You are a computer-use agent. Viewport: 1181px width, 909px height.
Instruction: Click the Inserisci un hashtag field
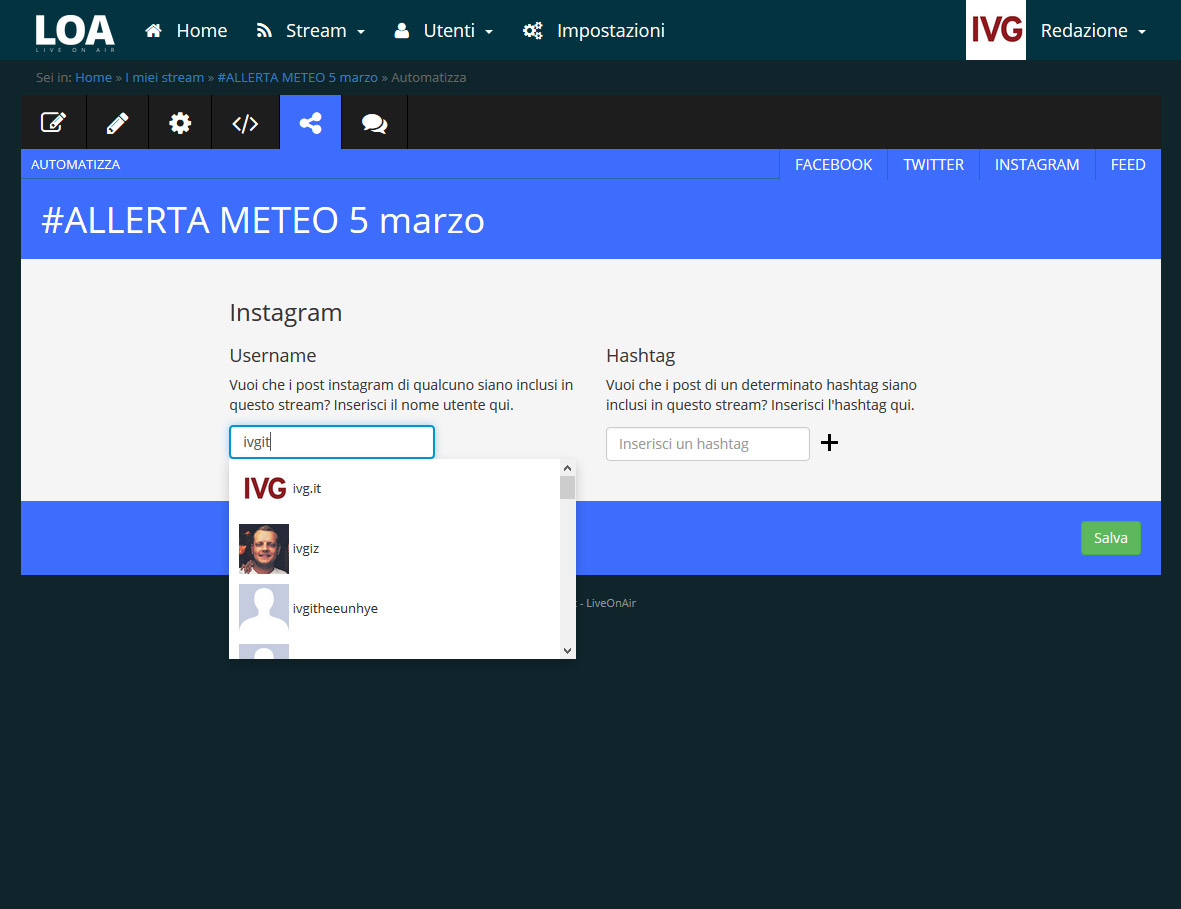click(707, 444)
